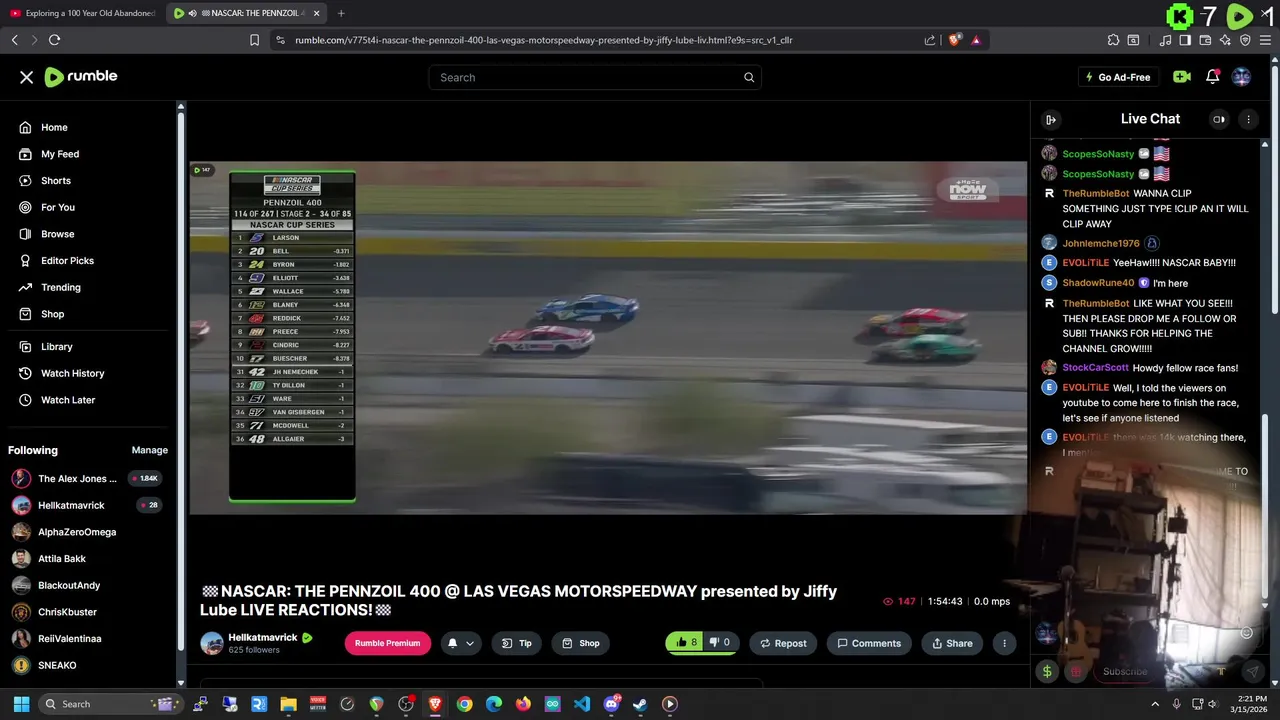Toggle system volume speaker icon
Screen dimensions: 1280x720
click(1213, 704)
